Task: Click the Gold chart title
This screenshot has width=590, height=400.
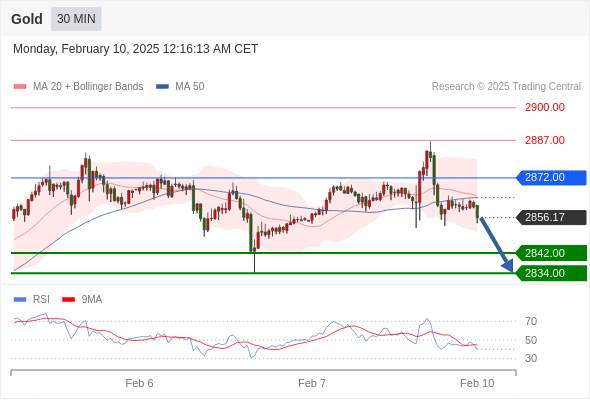Action: pyautogui.click(x=27, y=19)
